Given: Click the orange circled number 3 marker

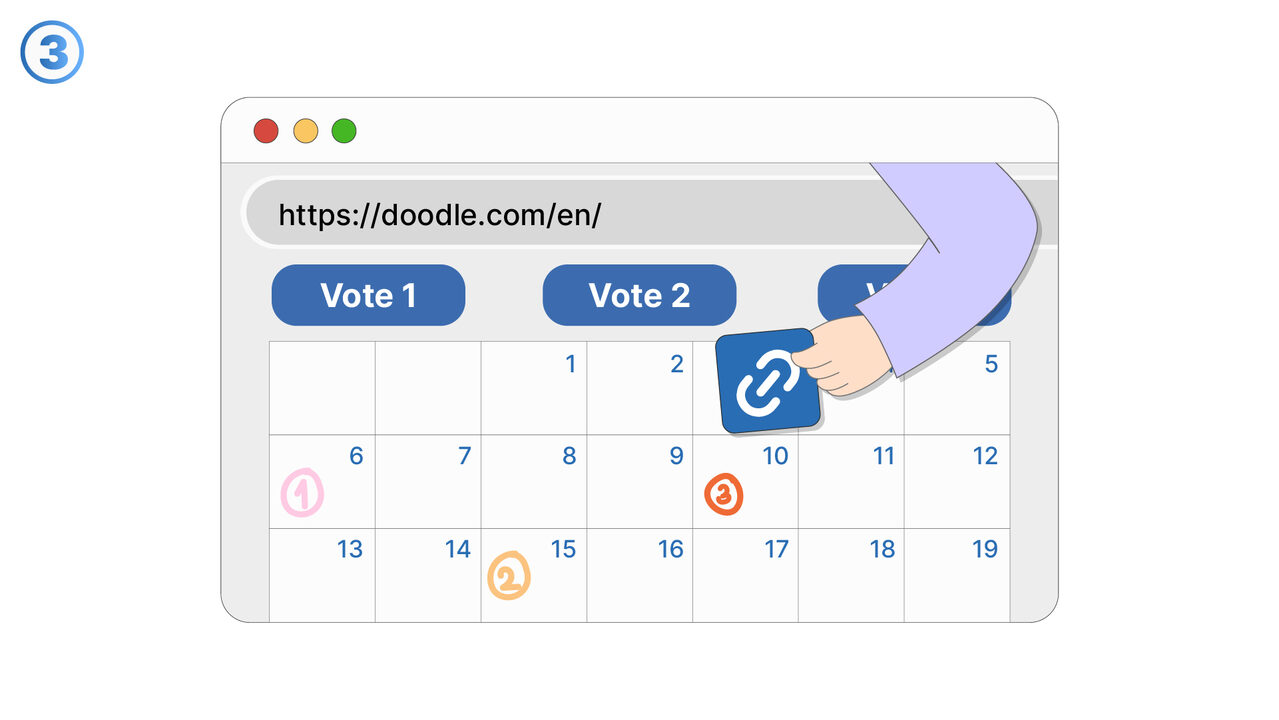Looking at the screenshot, I should pos(723,494).
